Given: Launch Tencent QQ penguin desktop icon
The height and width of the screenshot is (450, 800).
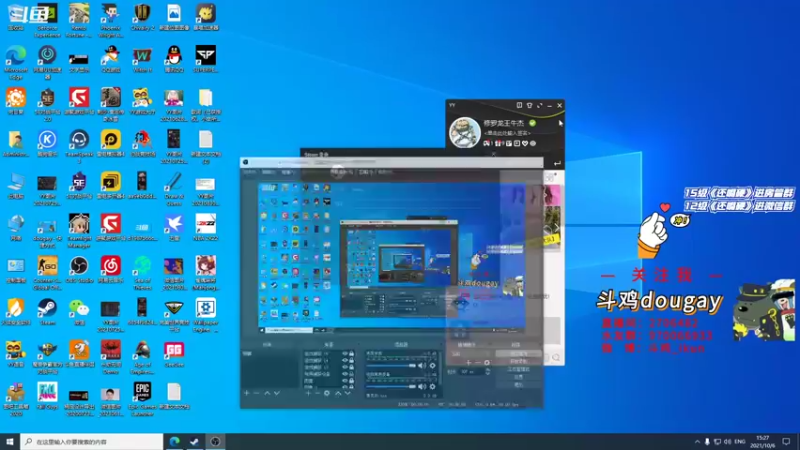Looking at the screenshot, I should click(x=174, y=59).
